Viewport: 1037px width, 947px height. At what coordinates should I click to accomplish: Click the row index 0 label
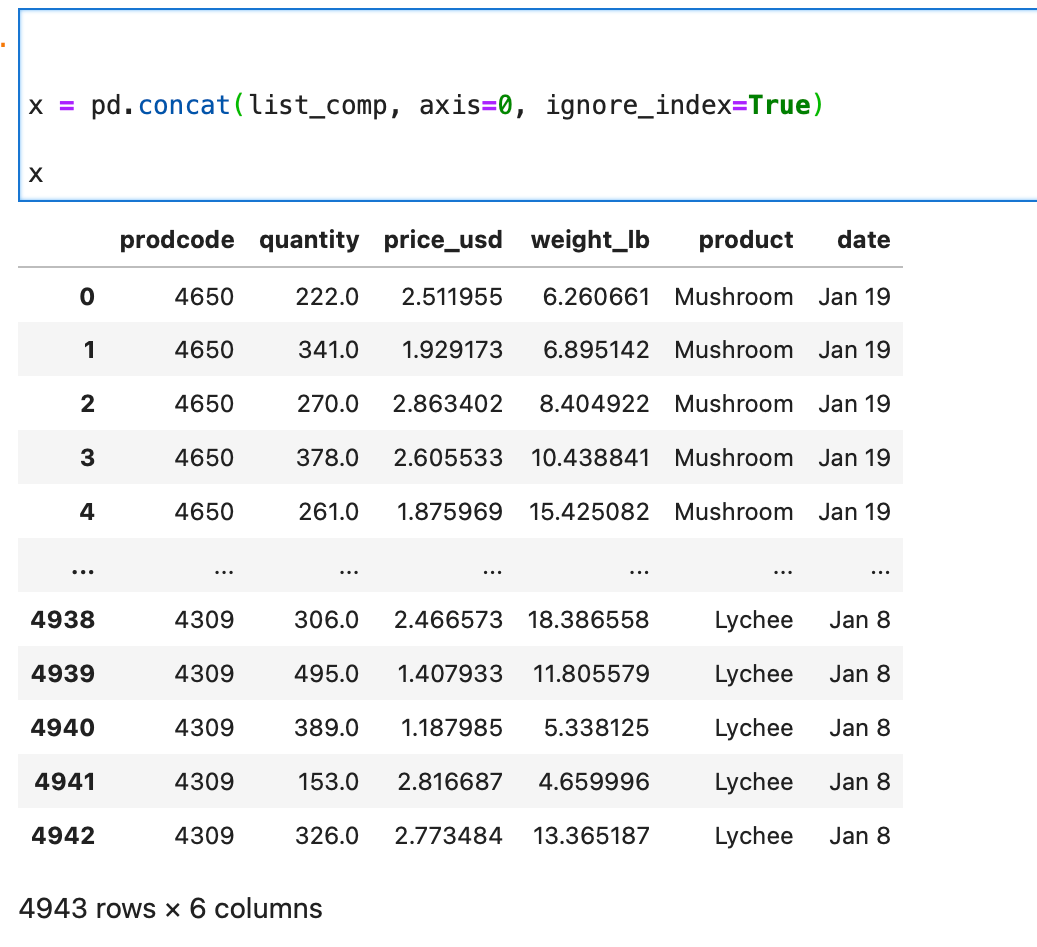pos(87,297)
